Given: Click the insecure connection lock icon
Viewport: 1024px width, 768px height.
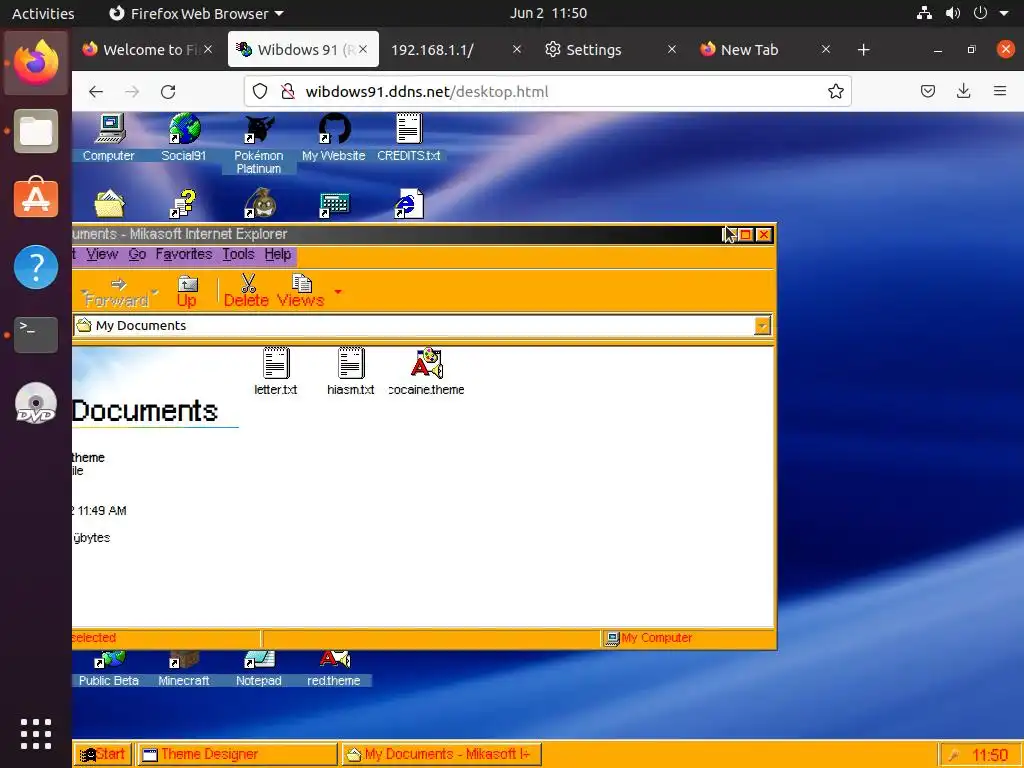Looking at the screenshot, I should [x=287, y=91].
